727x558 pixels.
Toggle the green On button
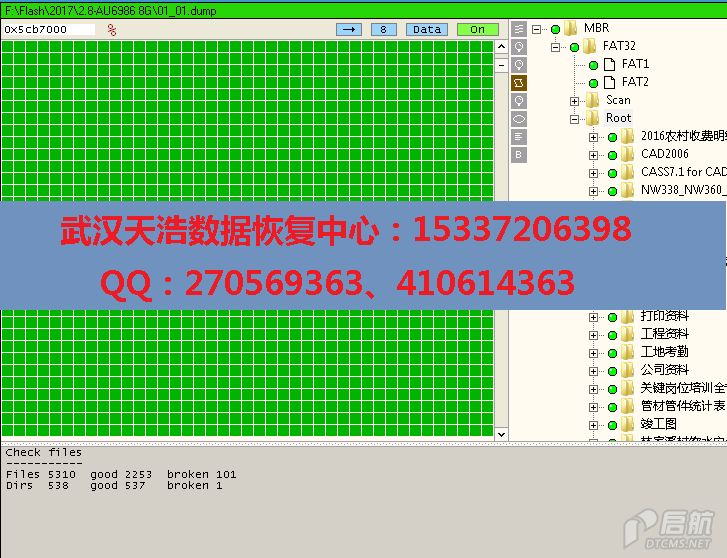477,29
